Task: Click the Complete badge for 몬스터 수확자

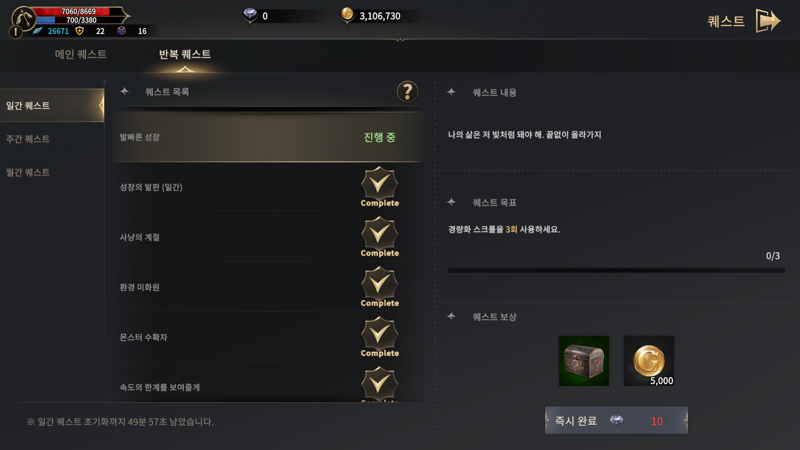Action: tap(380, 337)
